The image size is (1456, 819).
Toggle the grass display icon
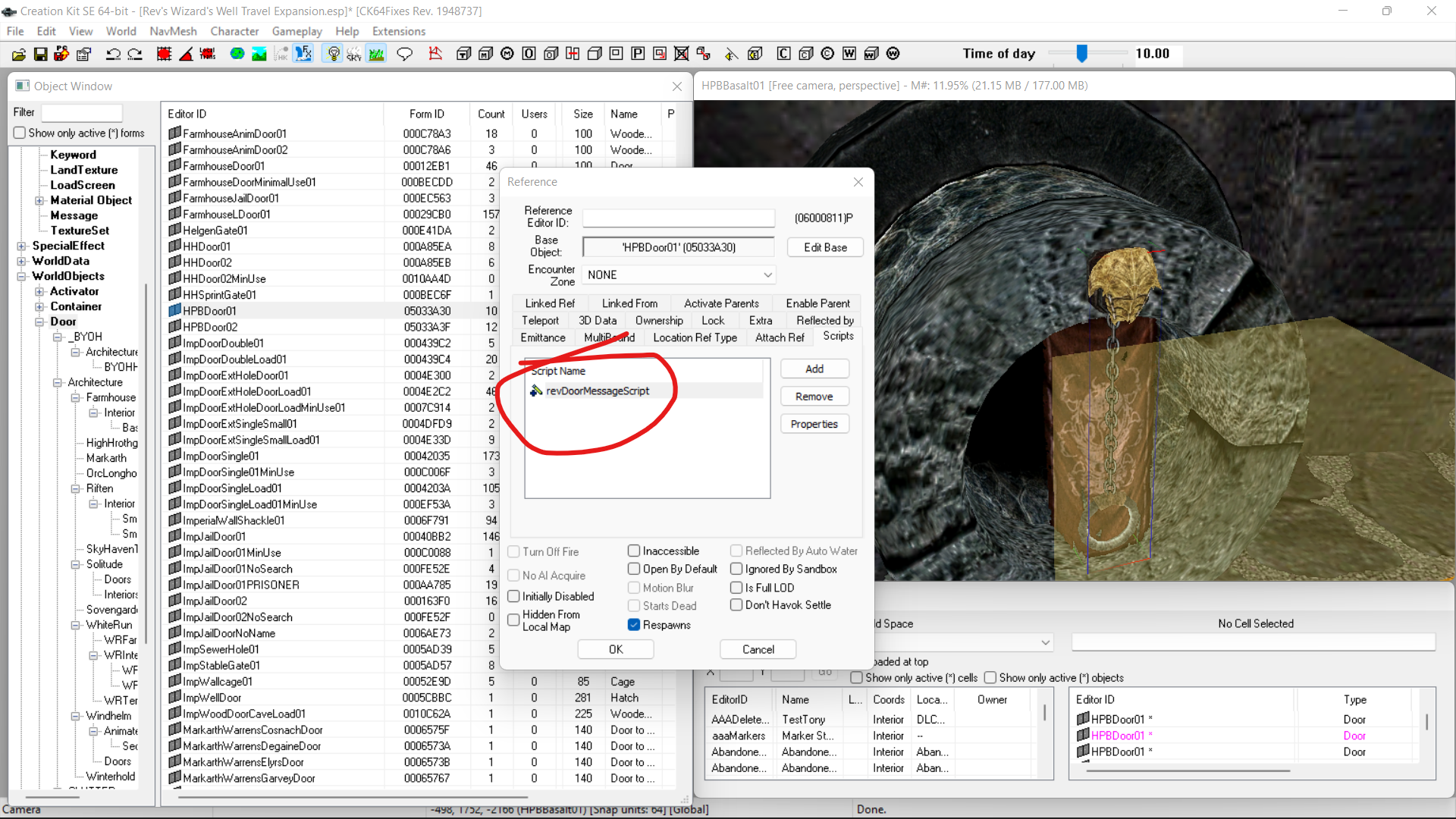376,54
